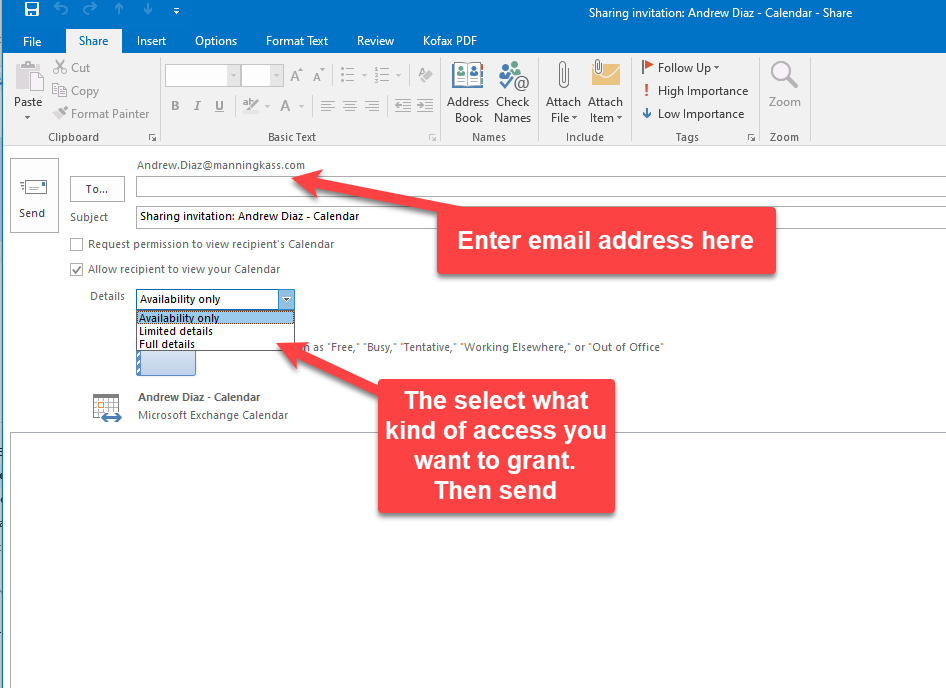Expand the Paste options arrow
Screen dimensions: 946x688
[28, 118]
